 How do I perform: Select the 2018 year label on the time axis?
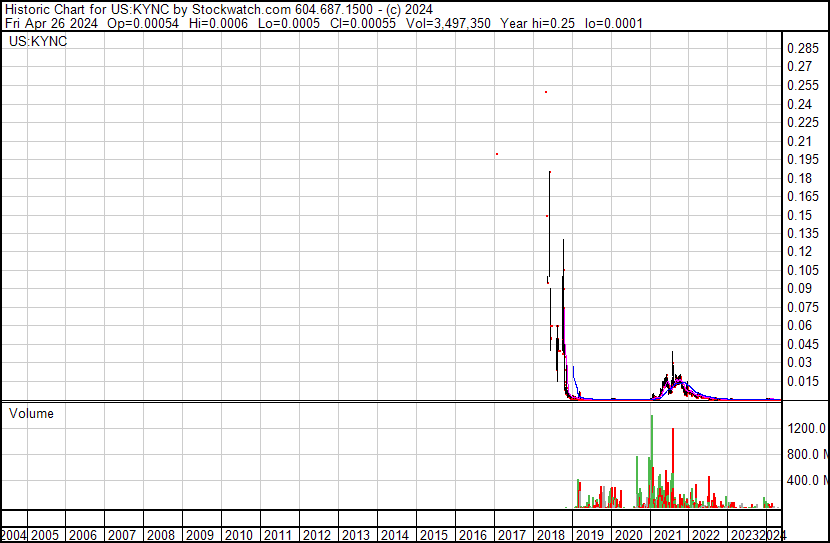coord(551,535)
